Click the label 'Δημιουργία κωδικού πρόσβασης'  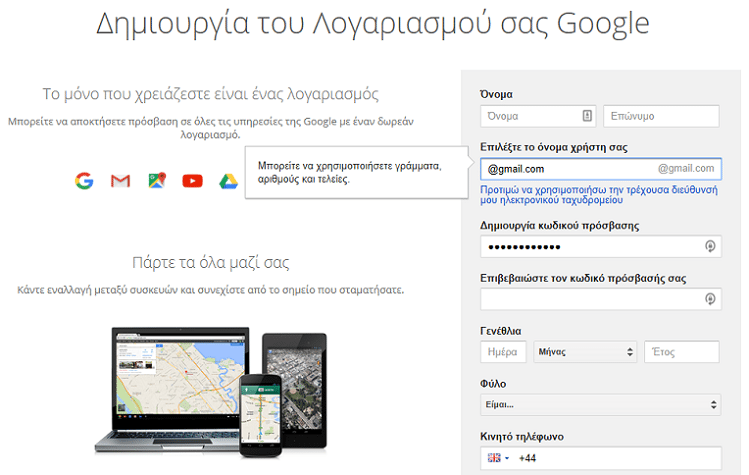click(559, 226)
